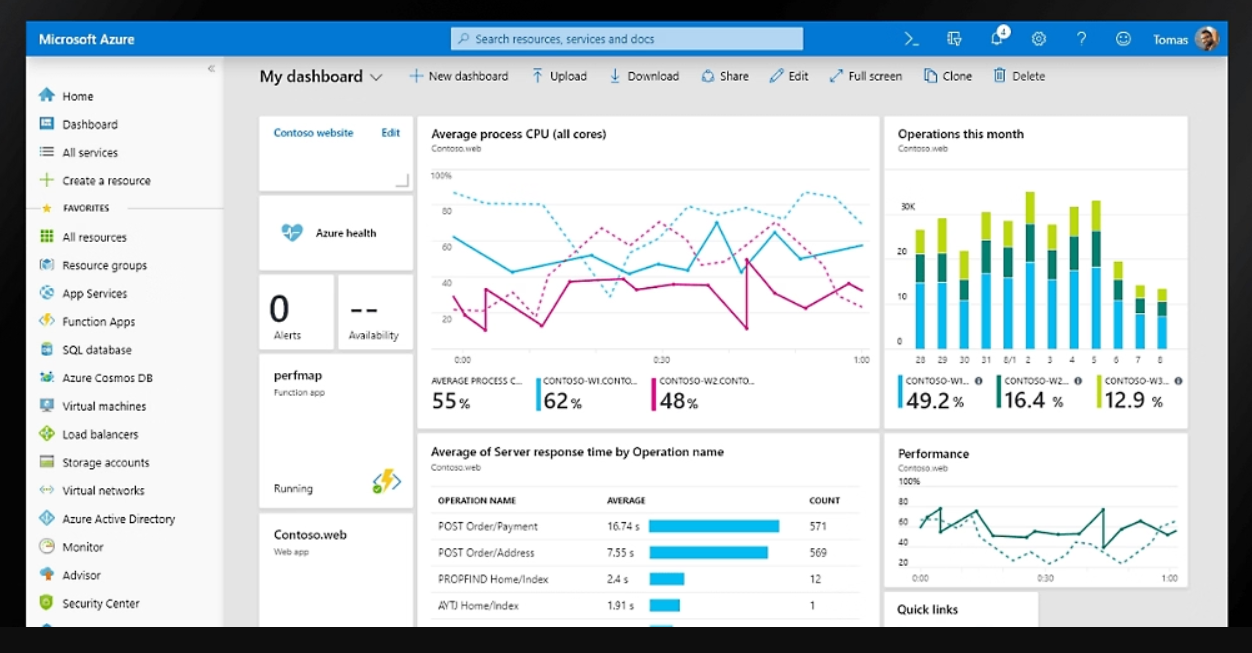The image size is (1252, 653).
Task: Click the directory and subscription filter icon
Action: pos(954,39)
